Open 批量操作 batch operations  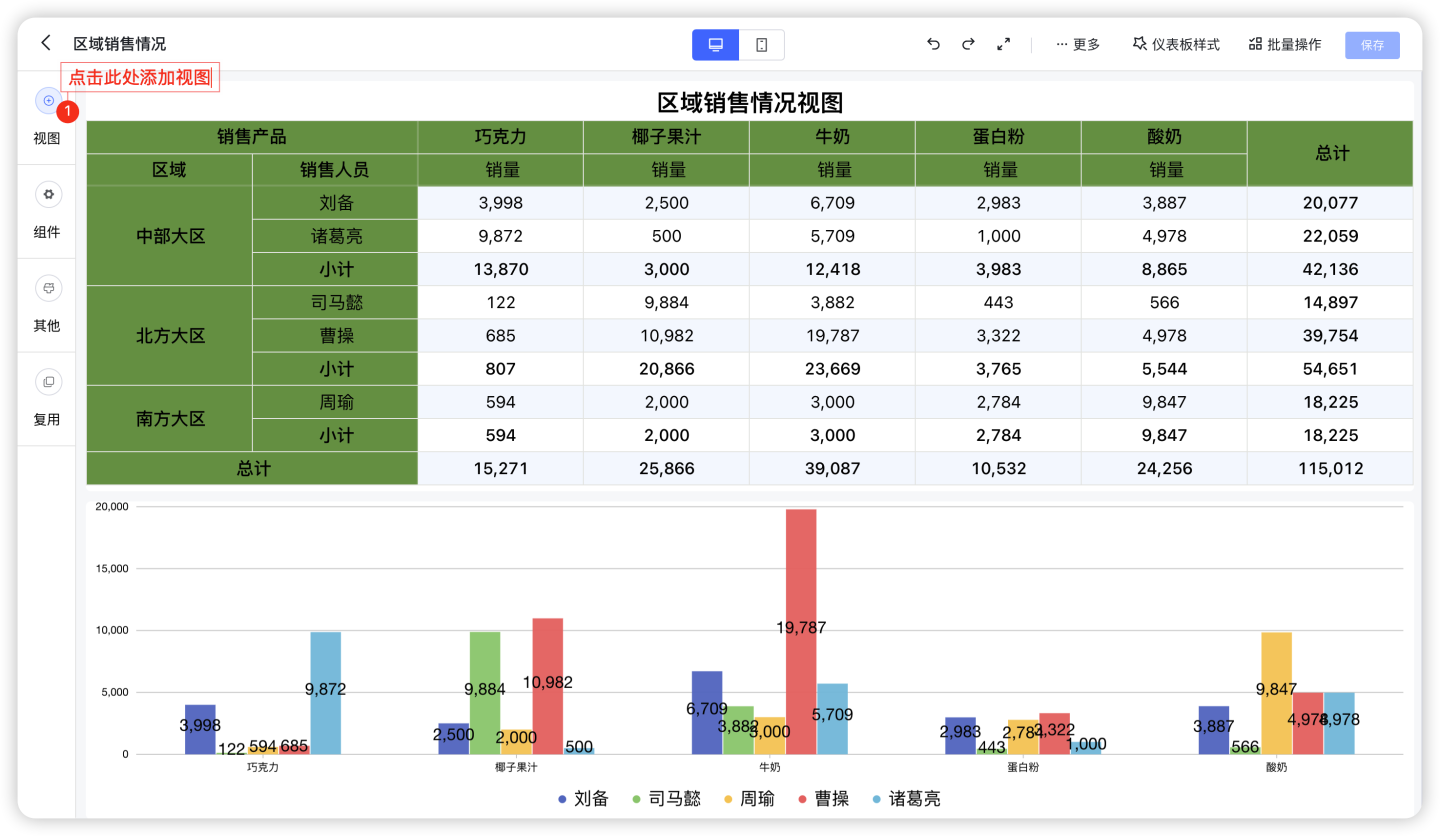[x=1285, y=45]
